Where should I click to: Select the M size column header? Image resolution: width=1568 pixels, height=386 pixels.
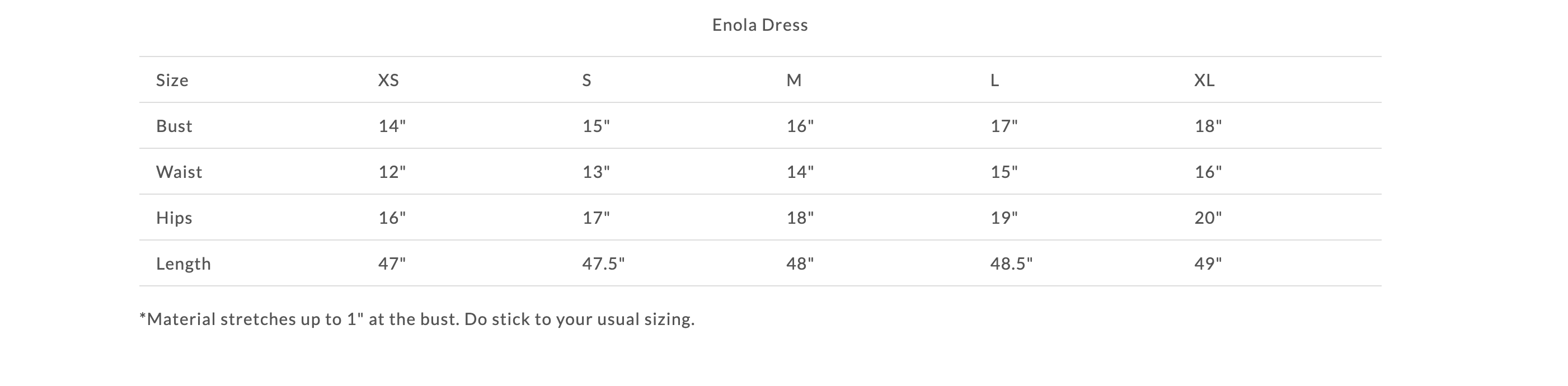[x=794, y=81]
